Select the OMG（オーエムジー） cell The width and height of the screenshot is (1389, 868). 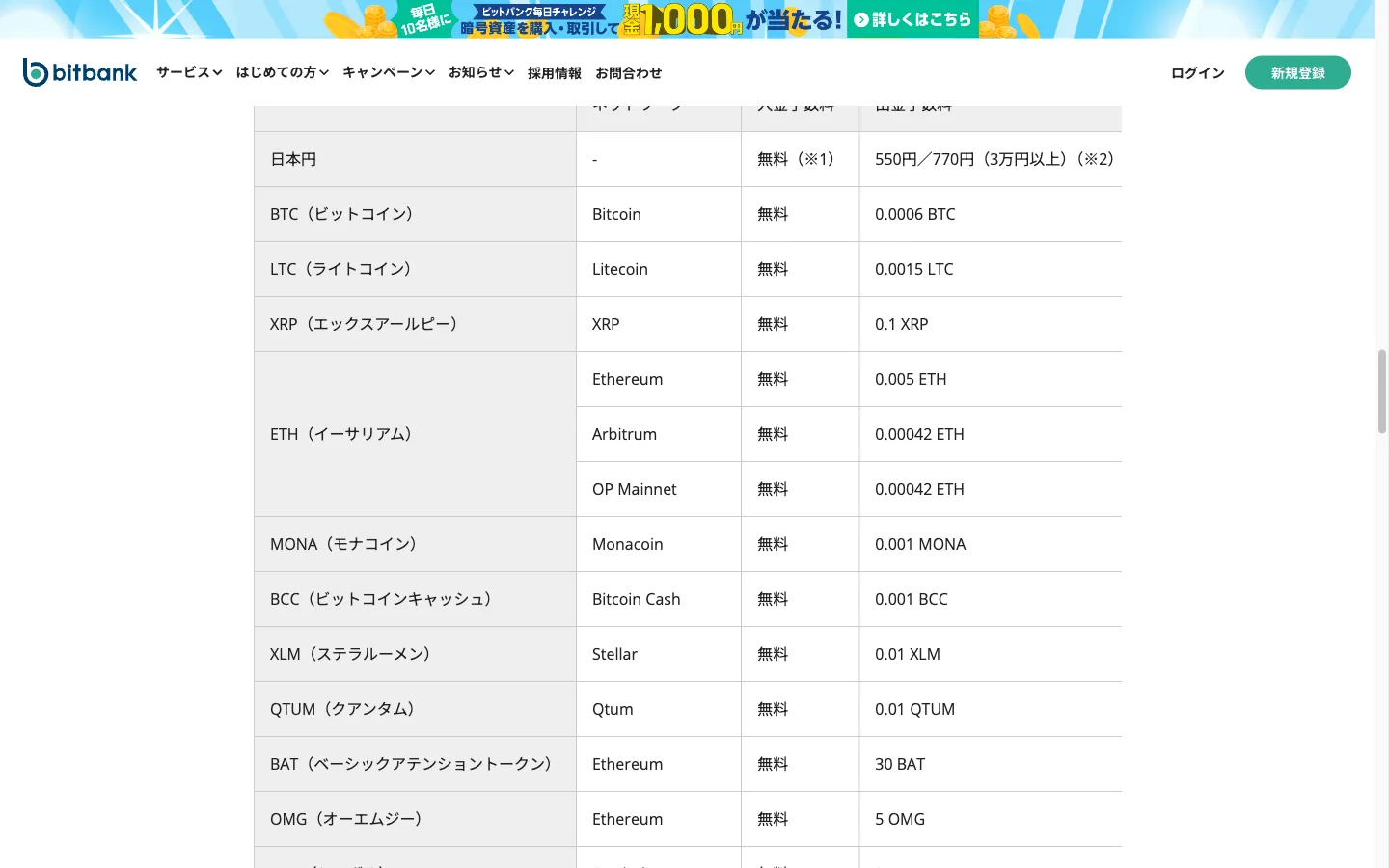point(416,819)
